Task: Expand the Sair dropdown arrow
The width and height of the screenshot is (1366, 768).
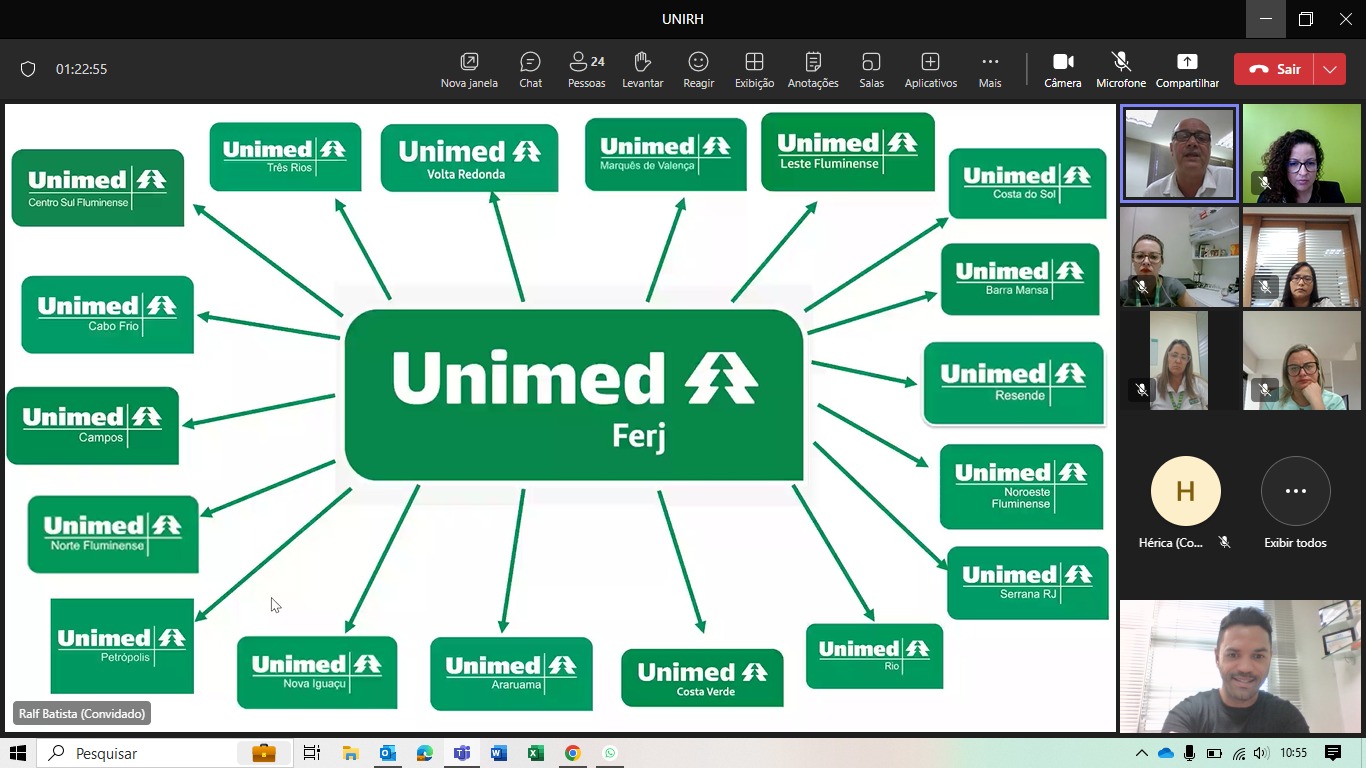Action: (1329, 69)
